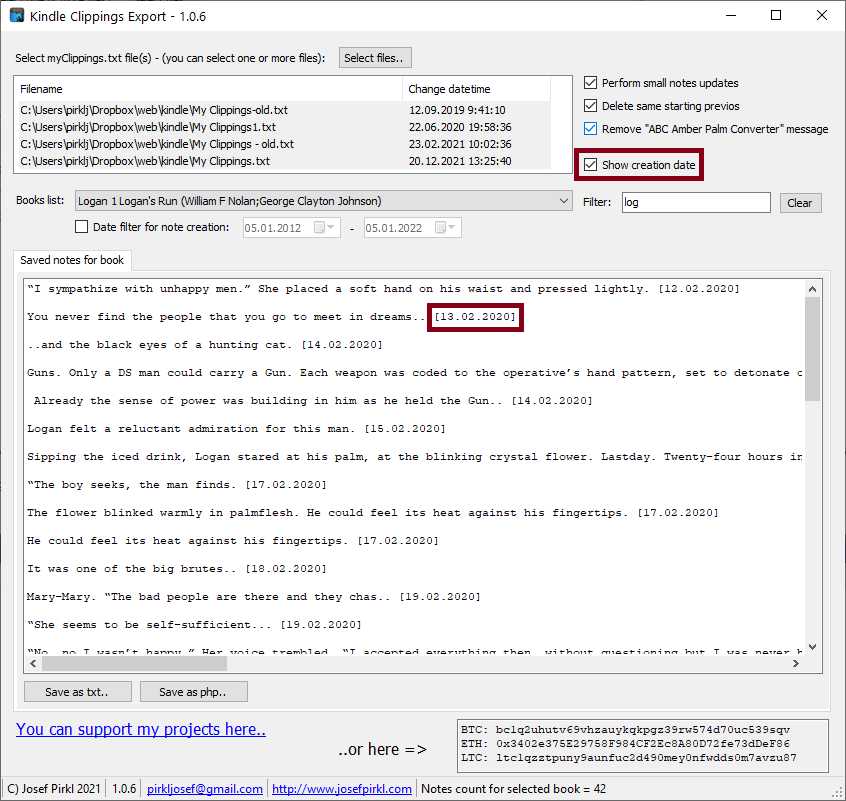
Task: Click Save as php.. button
Action: pyautogui.click(x=194, y=692)
